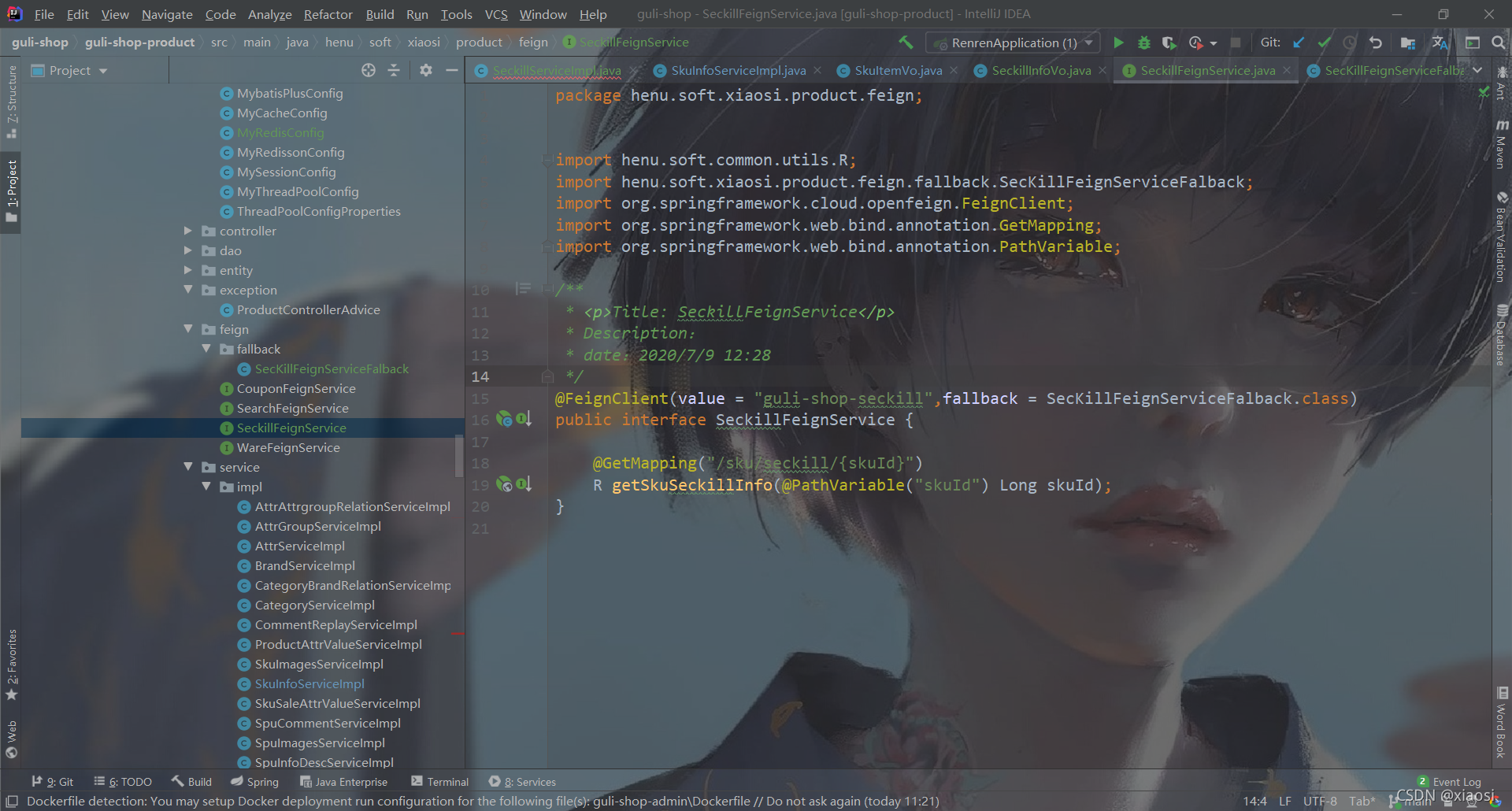Open the Navigate menu

click(167, 14)
